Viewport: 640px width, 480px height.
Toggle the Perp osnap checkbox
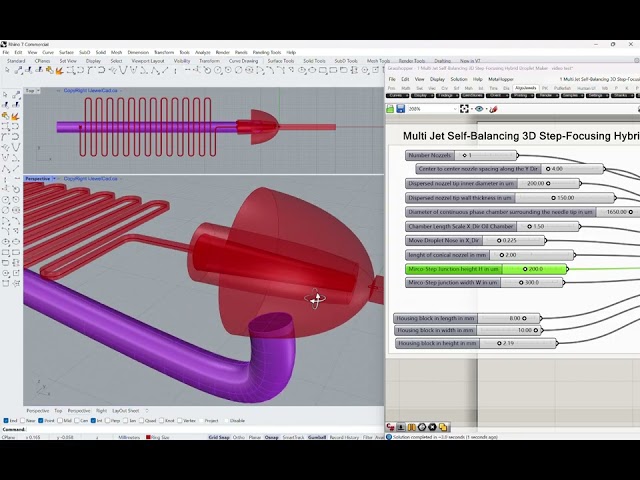coord(107,420)
